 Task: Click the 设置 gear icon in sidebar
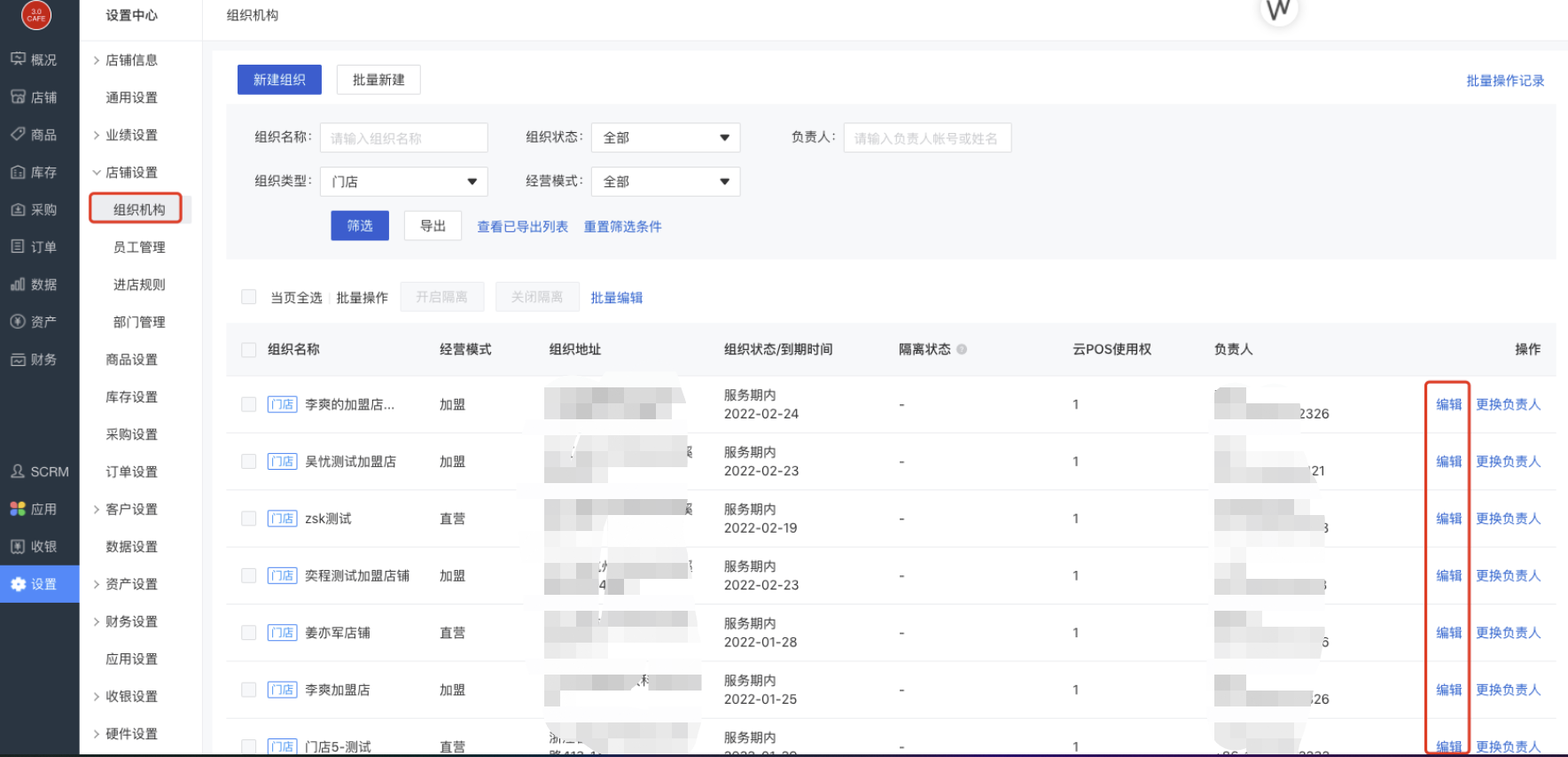18,583
